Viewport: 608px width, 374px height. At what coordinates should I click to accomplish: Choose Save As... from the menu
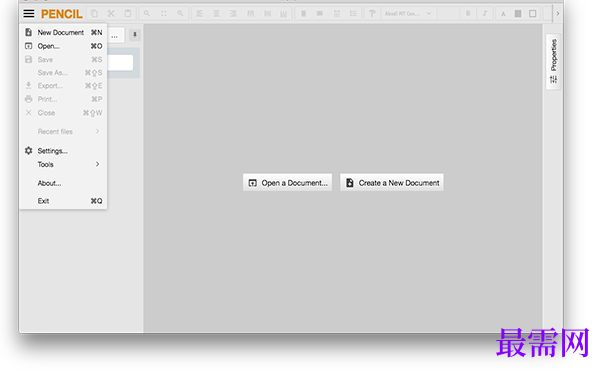pos(63,73)
